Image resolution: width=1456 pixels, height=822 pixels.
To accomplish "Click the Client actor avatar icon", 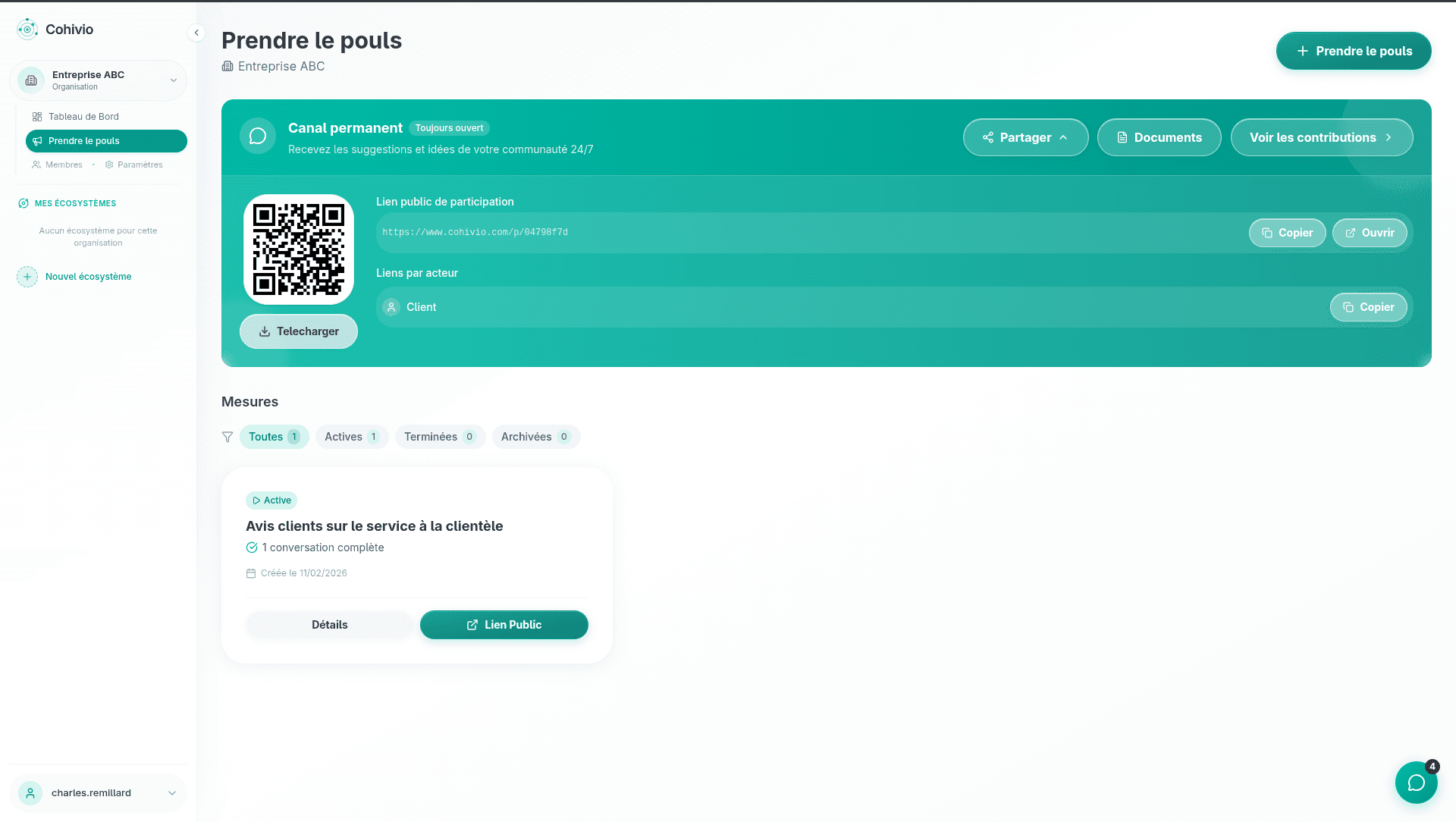I will (391, 307).
